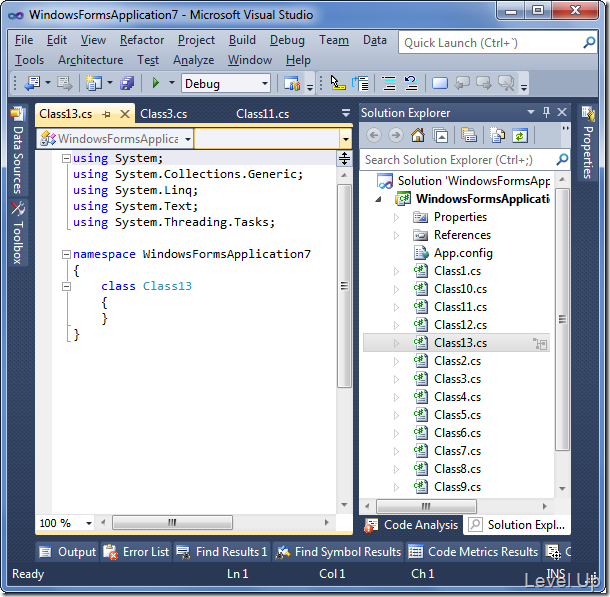
Task: Expand the Properties node in Solution Explorer
Action: tap(396, 217)
